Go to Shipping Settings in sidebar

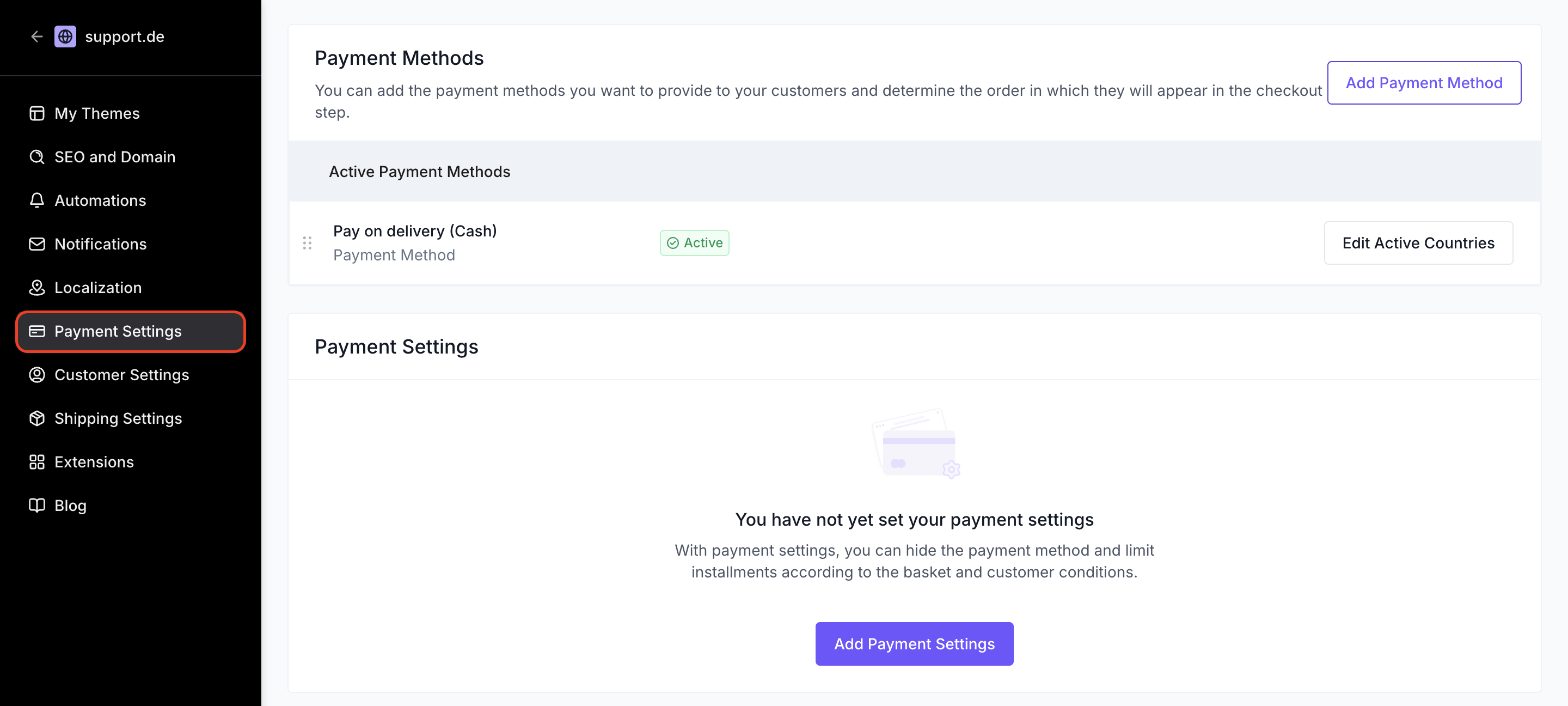point(131,418)
